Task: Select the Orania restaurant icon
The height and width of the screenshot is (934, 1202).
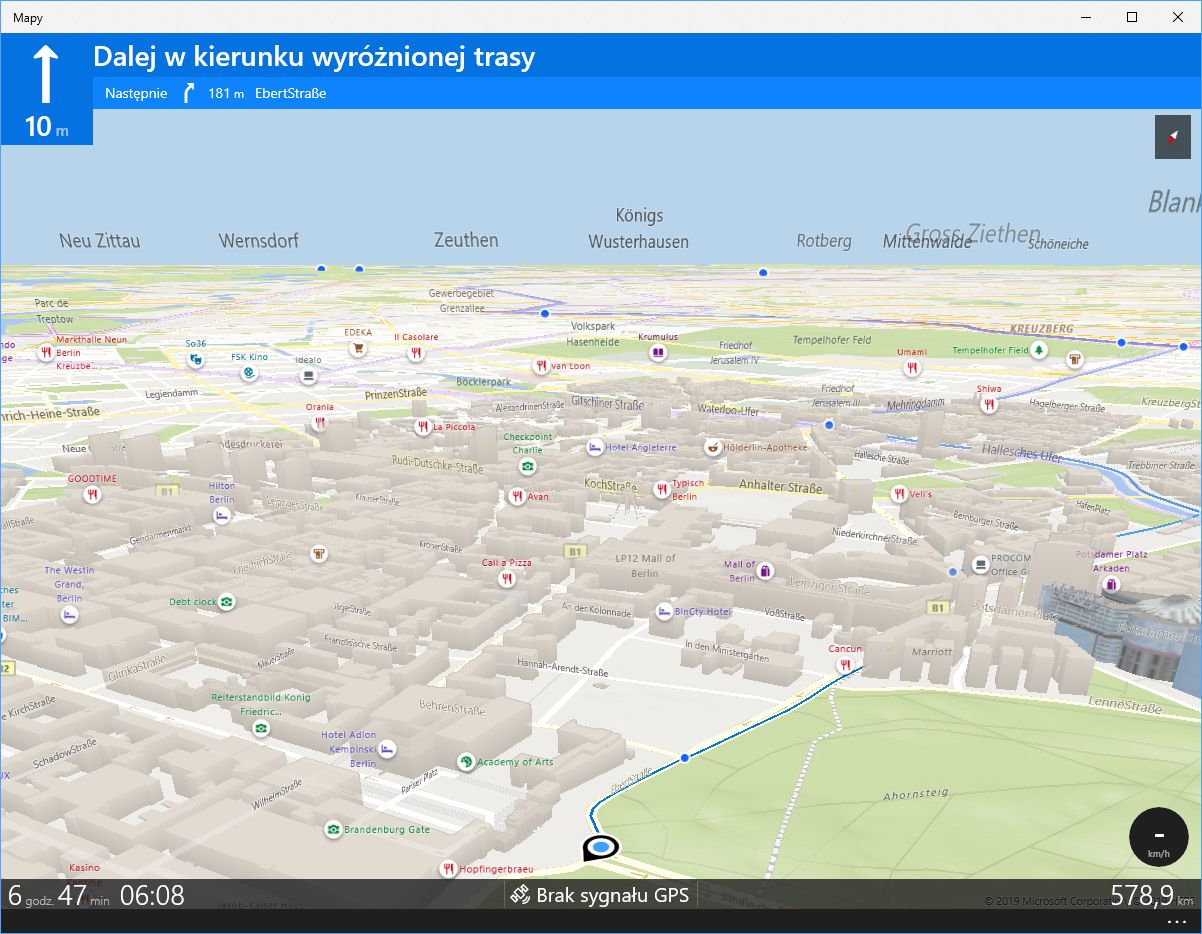Action: (320, 423)
